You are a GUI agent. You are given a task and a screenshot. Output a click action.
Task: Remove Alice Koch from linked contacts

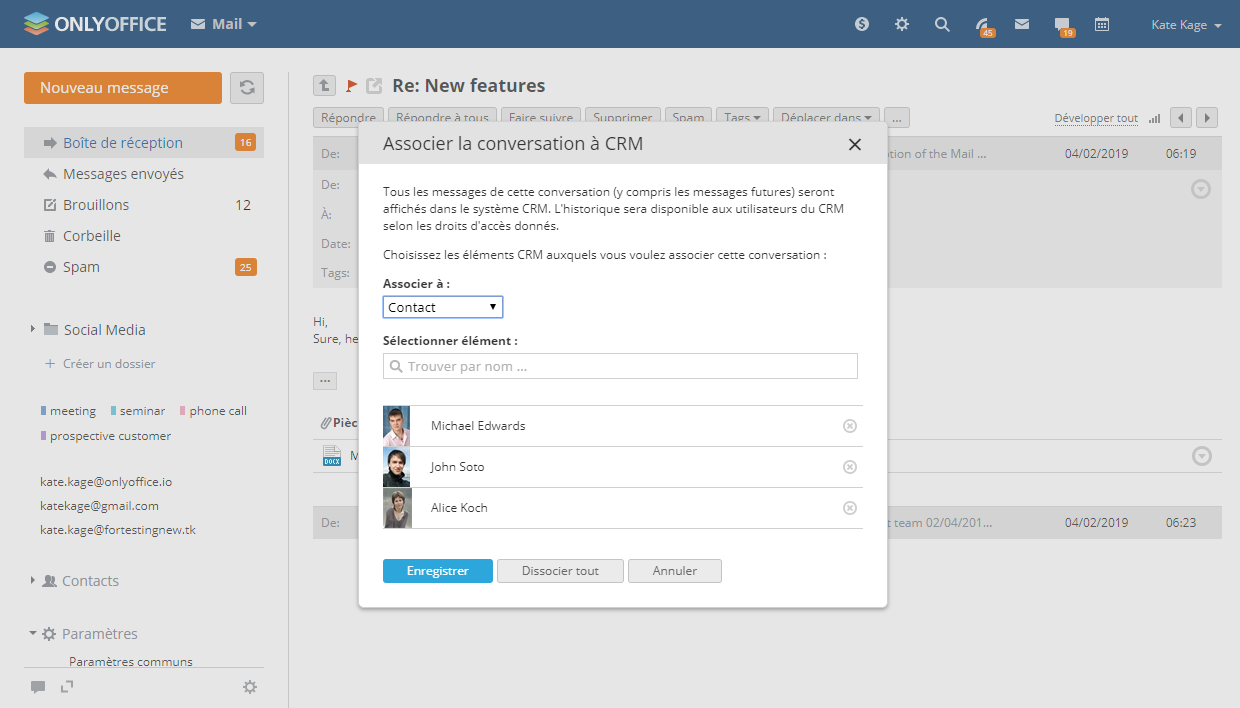tap(850, 508)
